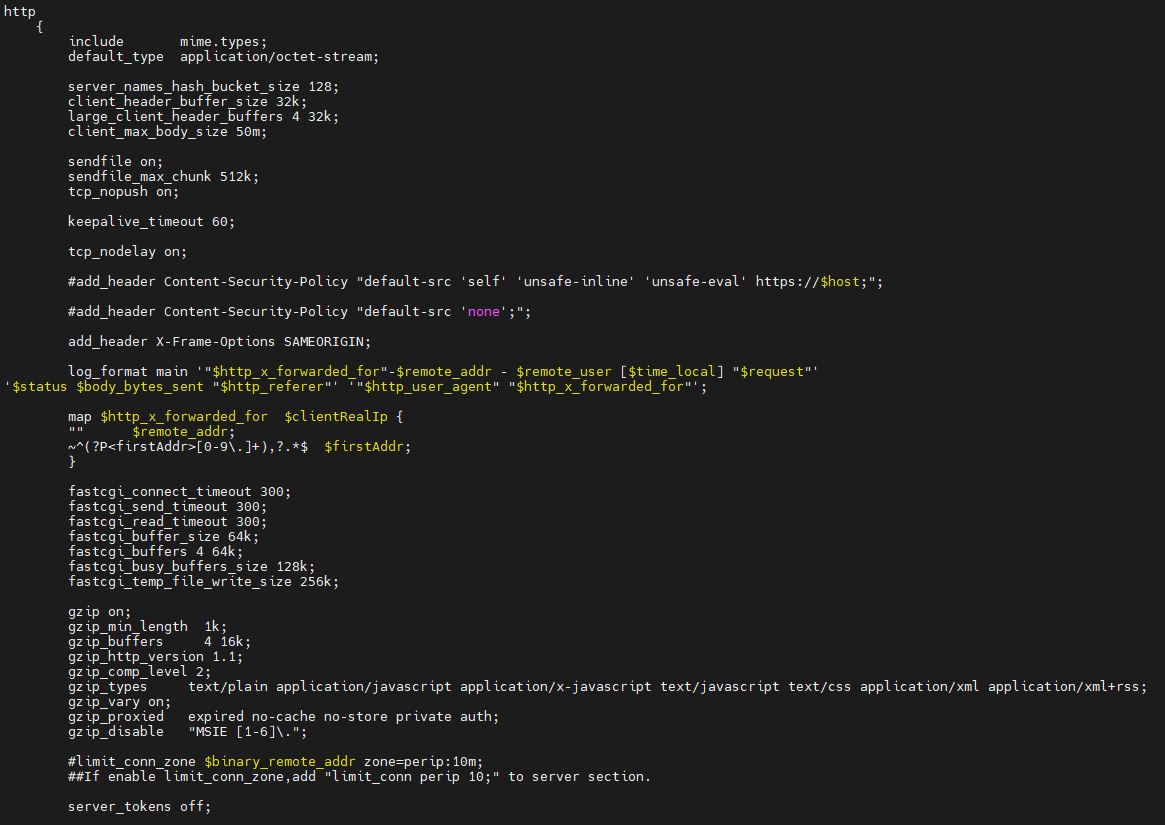Click 'sendfile on;' directive

click(115, 161)
